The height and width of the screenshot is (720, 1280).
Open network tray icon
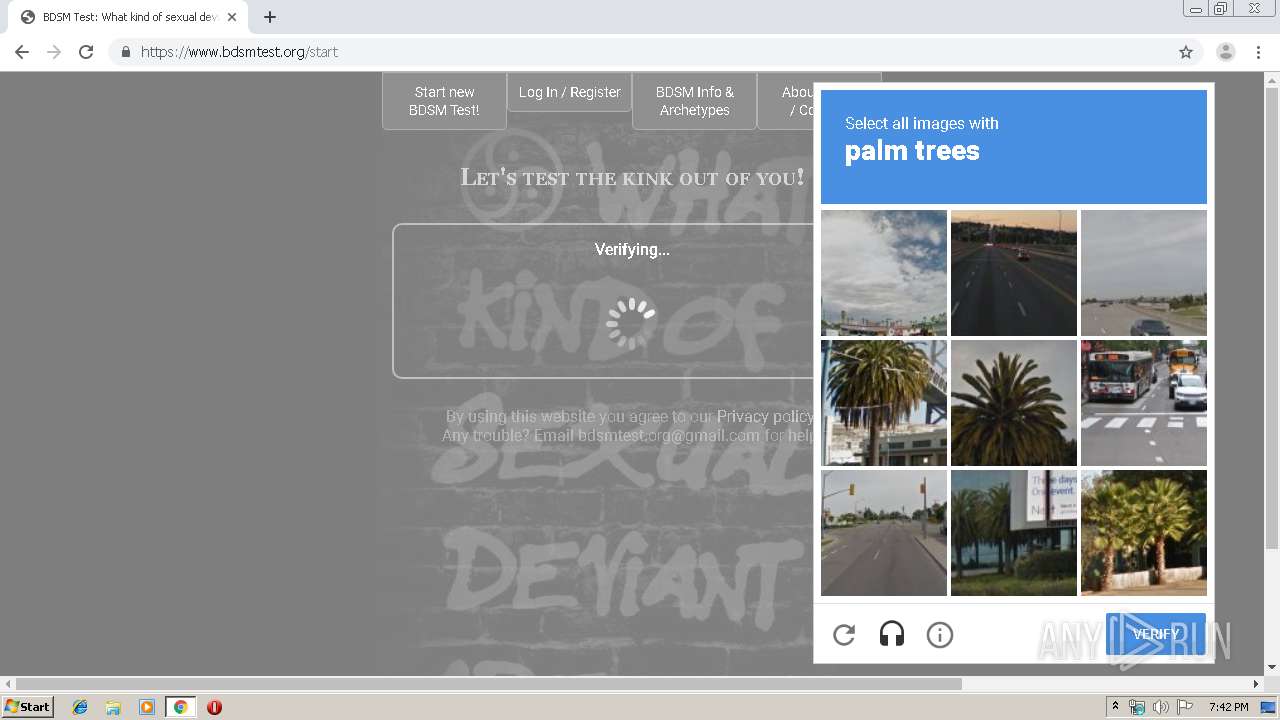(1137, 707)
